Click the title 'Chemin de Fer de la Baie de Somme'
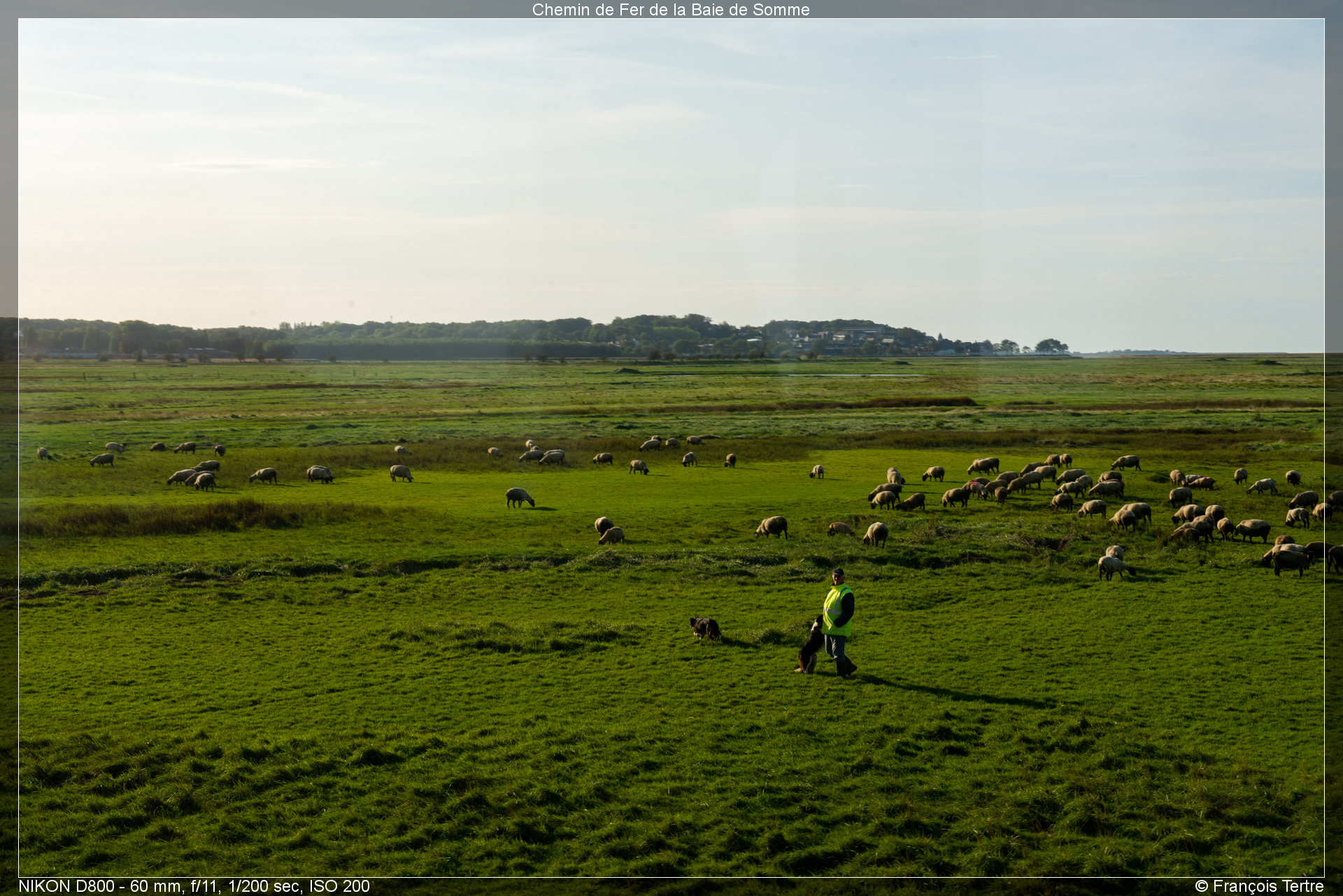This screenshot has height=896, width=1343. [x=671, y=10]
